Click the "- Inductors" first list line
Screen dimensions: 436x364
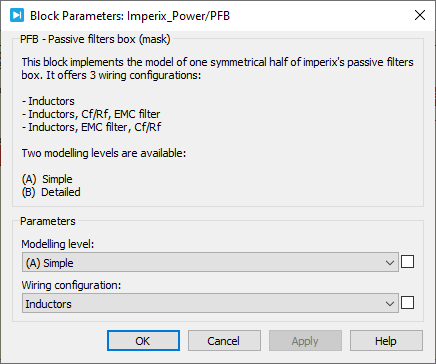[48, 101]
